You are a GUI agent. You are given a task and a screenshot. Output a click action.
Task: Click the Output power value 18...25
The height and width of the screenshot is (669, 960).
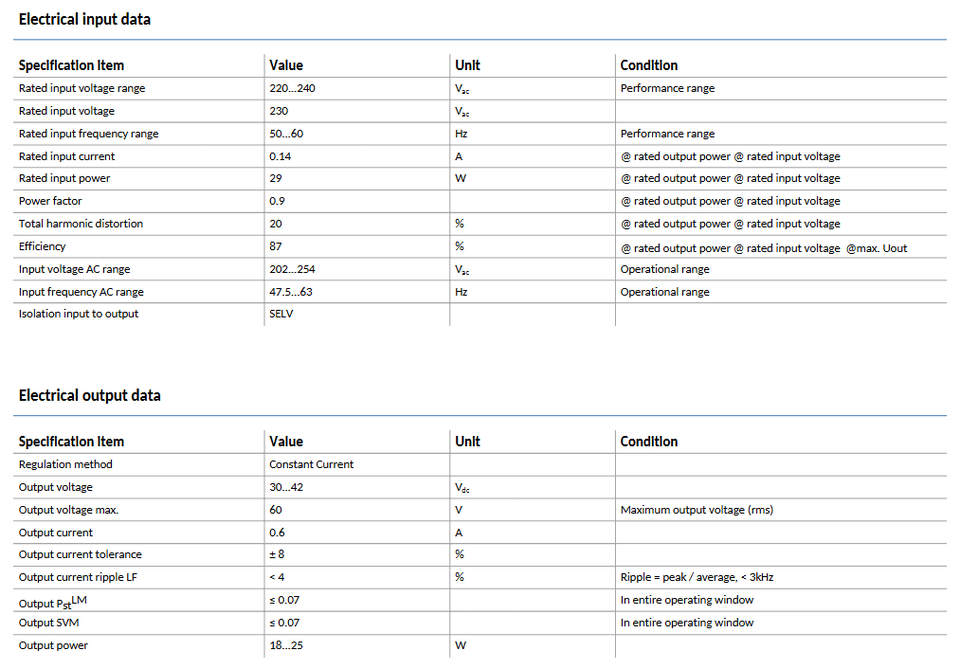(286, 645)
